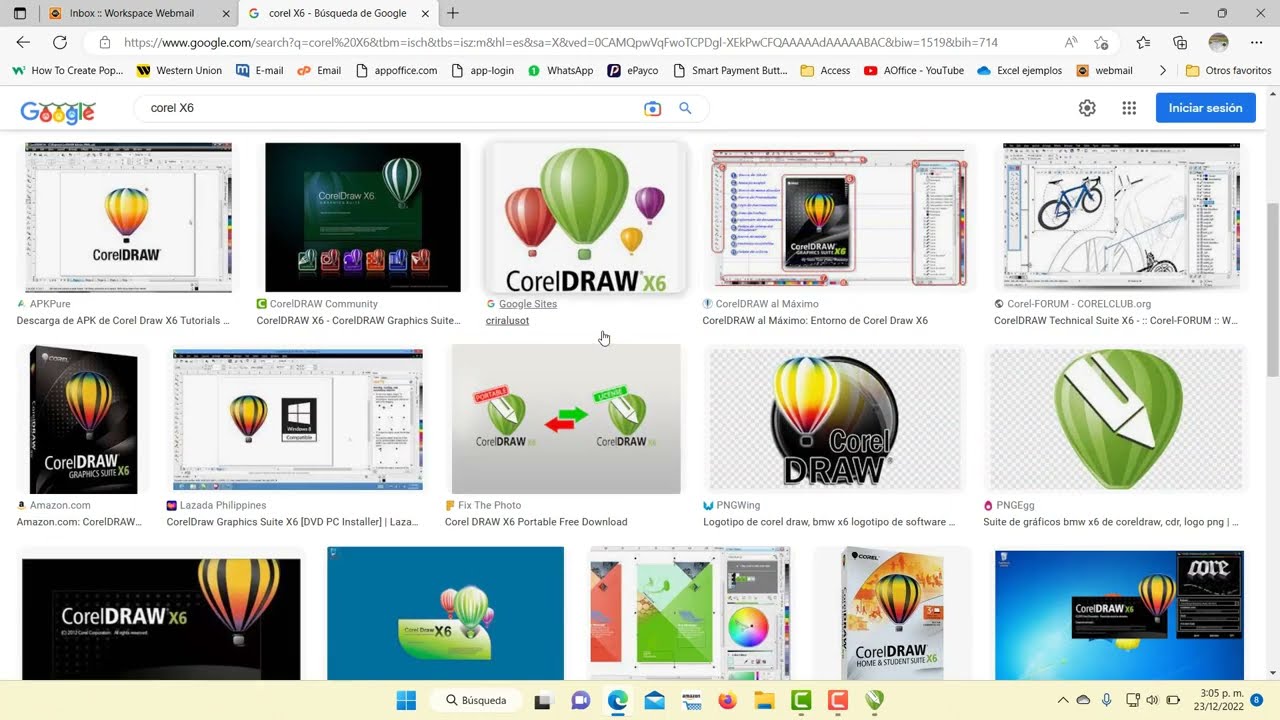Open the volume speaker tray icon
The width and height of the screenshot is (1280, 720).
[x=1152, y=700]
